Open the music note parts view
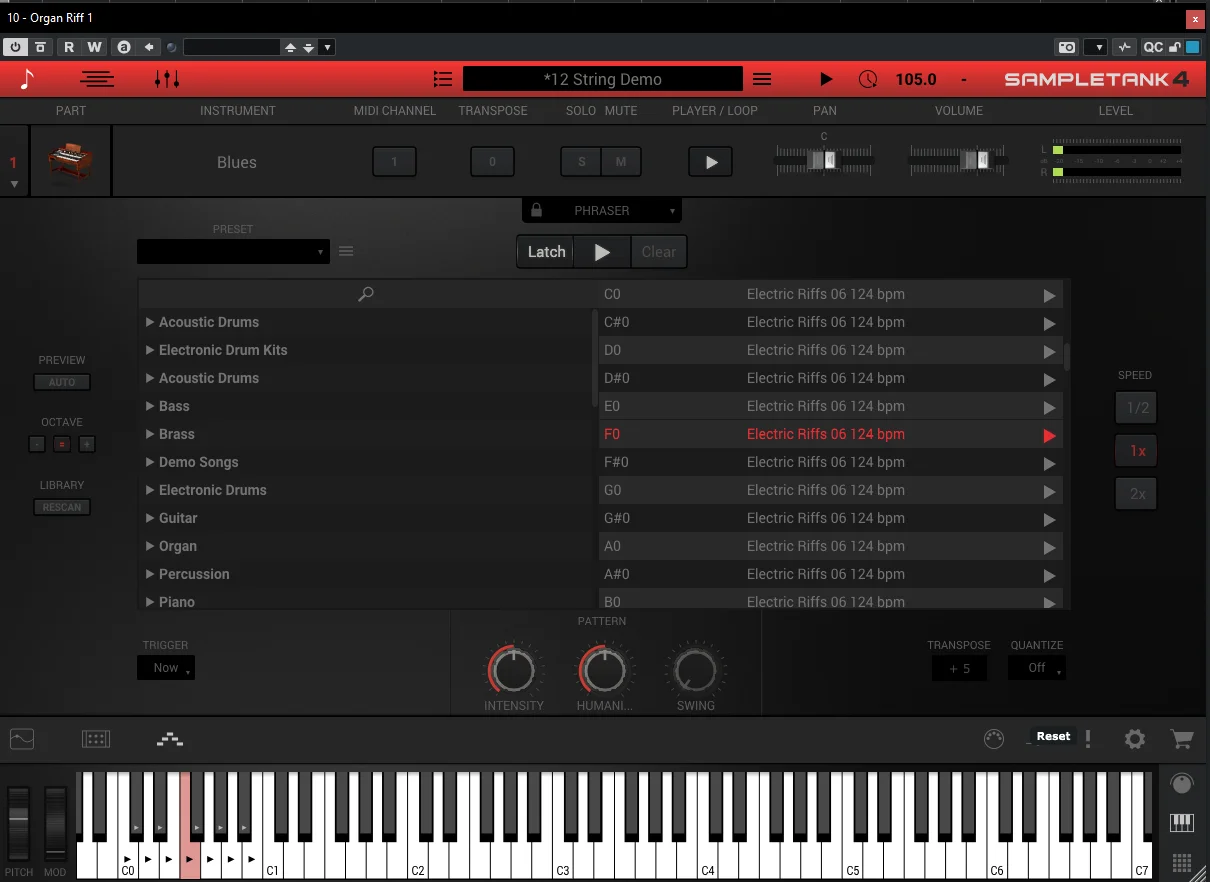 click(x=27, y=79)
